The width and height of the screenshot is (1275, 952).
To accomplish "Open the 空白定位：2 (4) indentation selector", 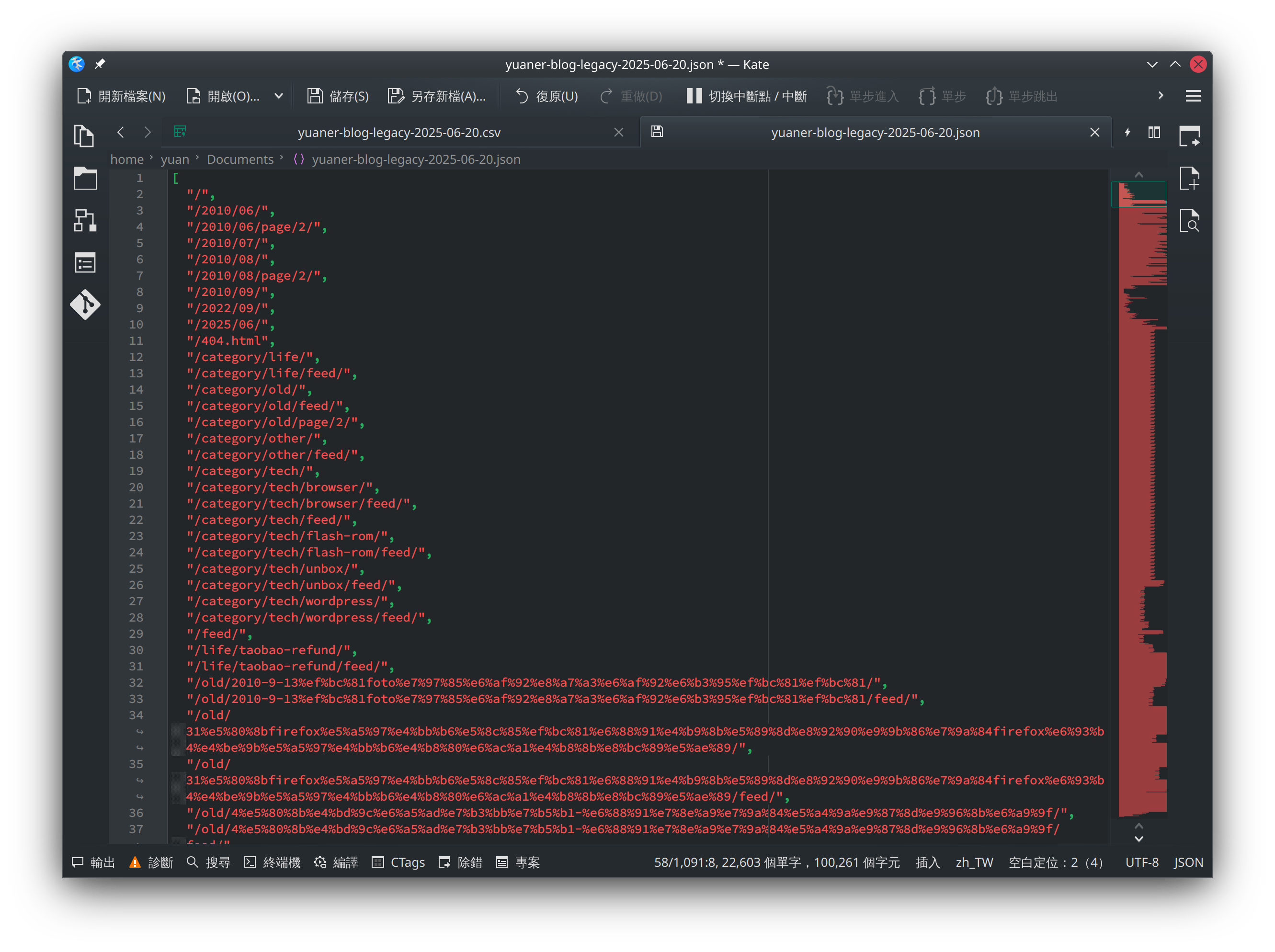I will point(1055,862).
